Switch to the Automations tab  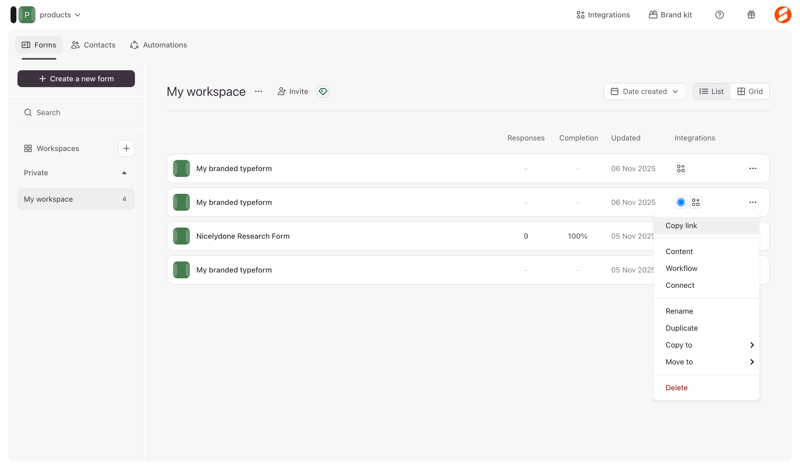pos(158,45)
